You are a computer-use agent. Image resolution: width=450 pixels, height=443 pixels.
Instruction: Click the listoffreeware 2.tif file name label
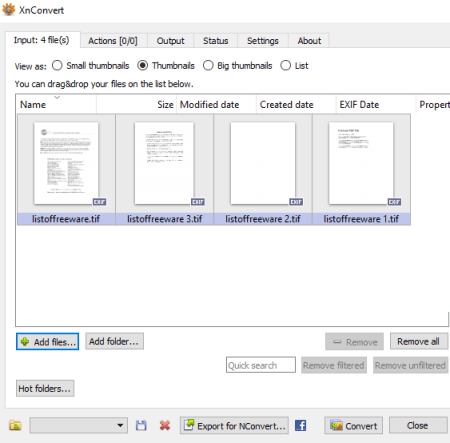coord(263,219)
